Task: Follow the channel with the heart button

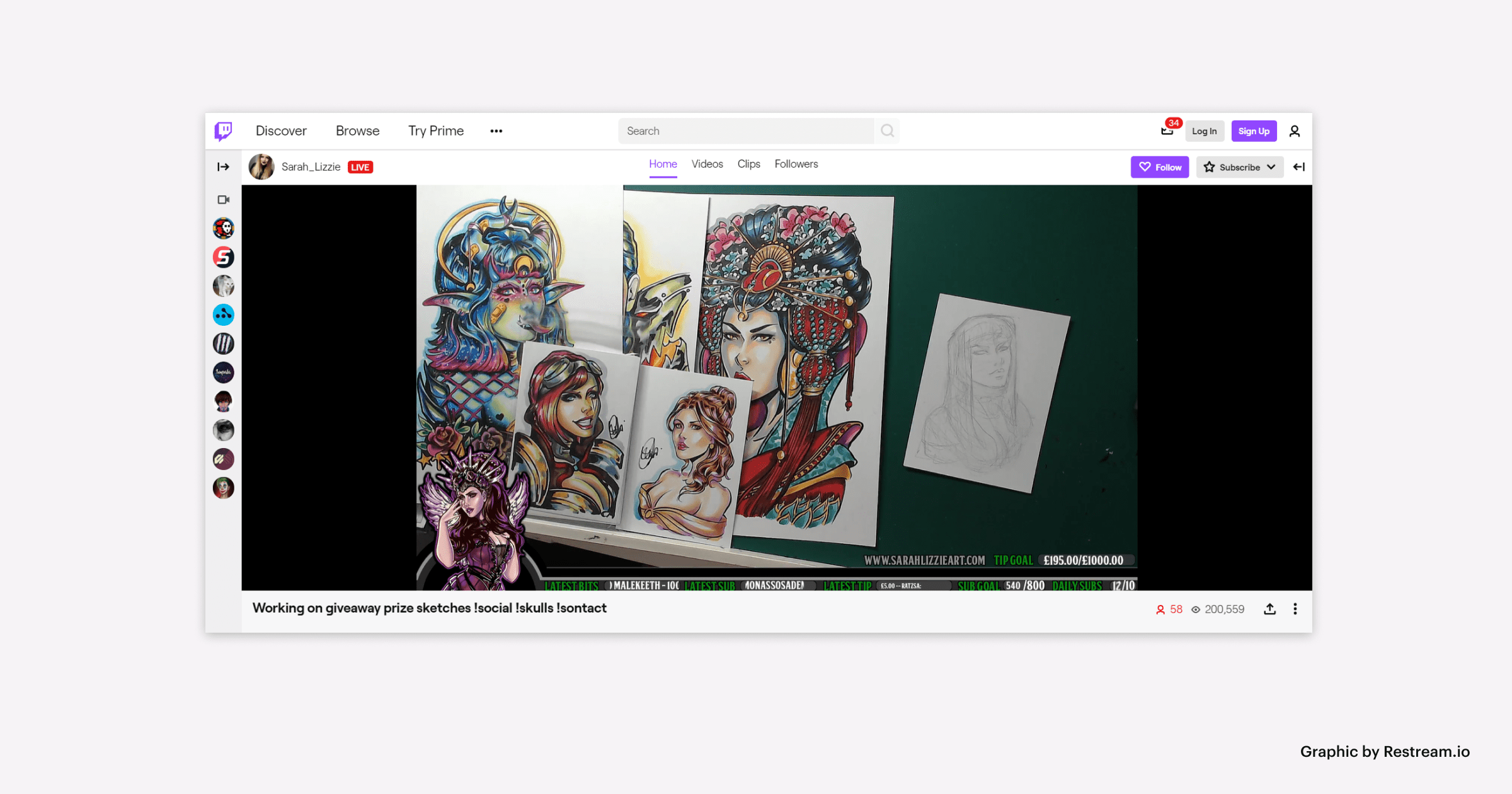Action: coord(1160,167)
